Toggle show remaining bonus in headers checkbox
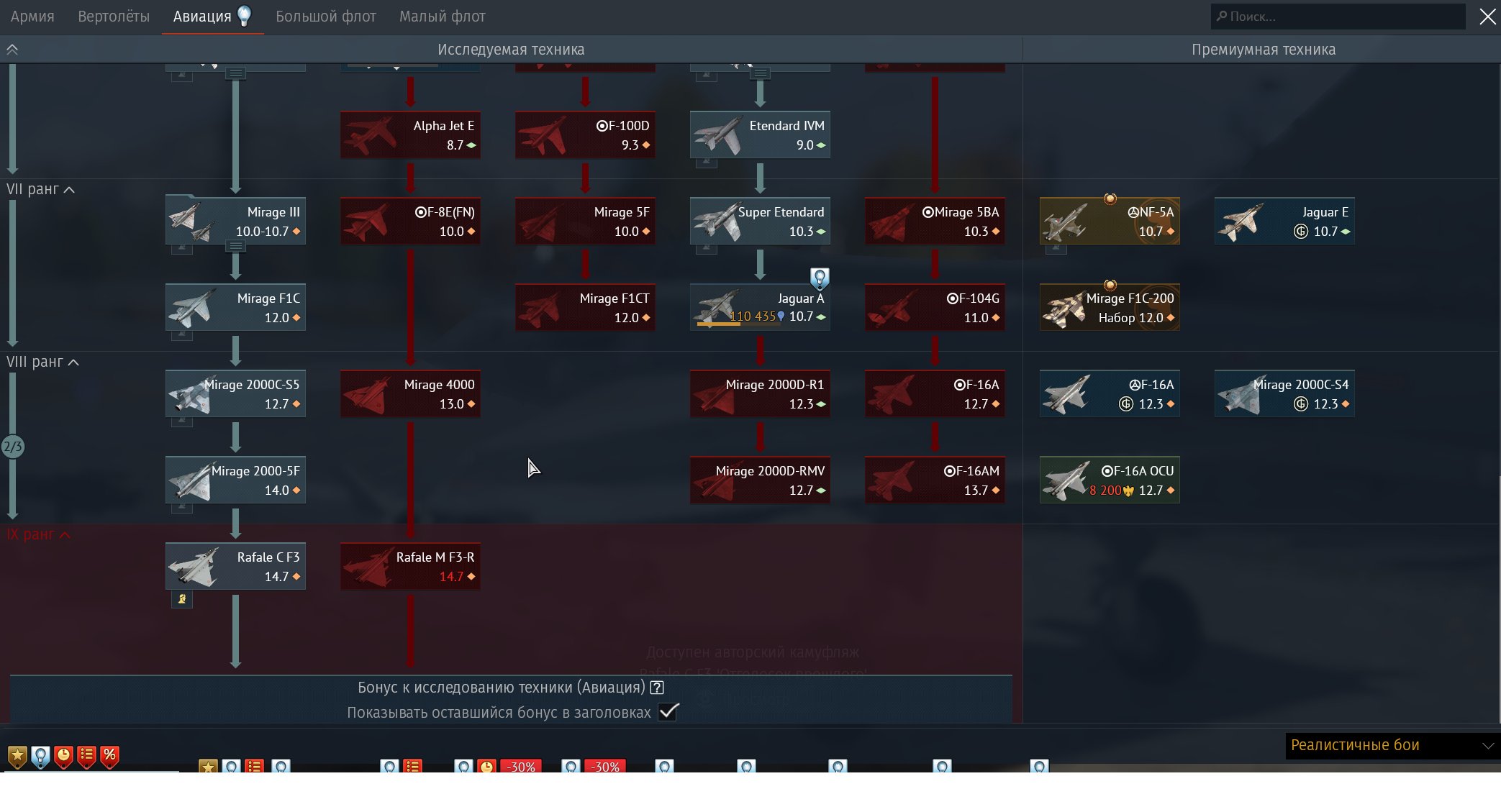The width and height of the screenshot is (1501, 812). point(668,712)
